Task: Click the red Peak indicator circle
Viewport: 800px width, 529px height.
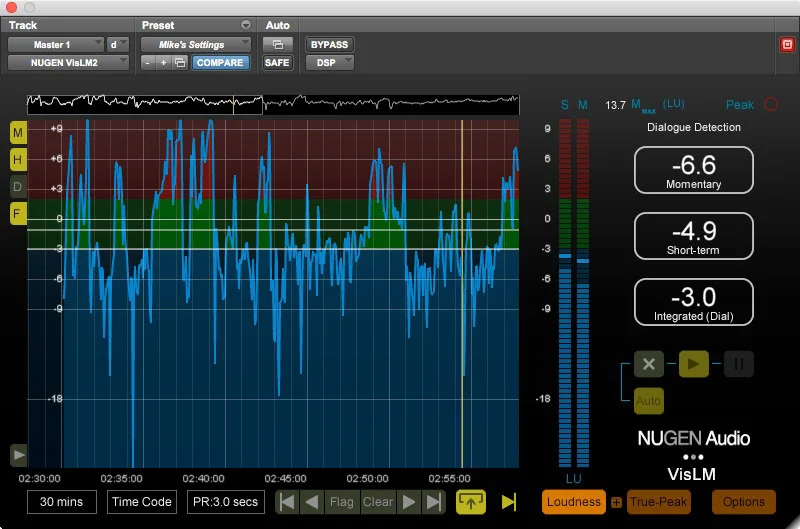Action: 771,104
